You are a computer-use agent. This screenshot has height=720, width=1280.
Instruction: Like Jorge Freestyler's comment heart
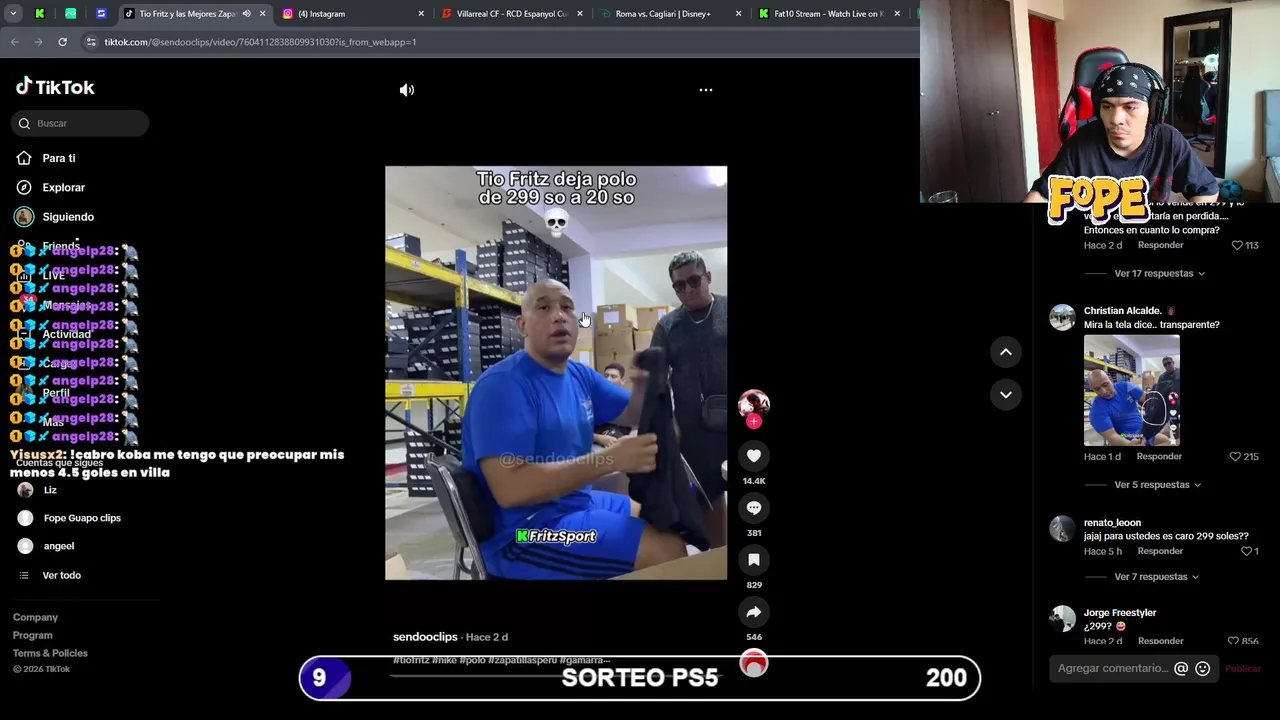(1234, 641)
